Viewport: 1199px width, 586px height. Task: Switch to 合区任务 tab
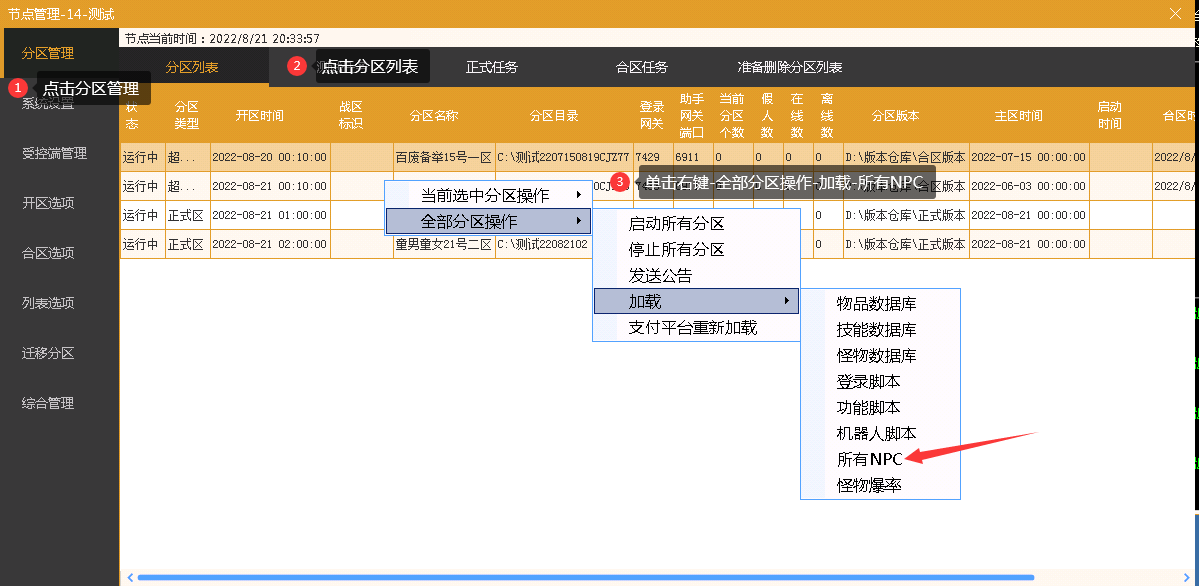tap(642, 68)
